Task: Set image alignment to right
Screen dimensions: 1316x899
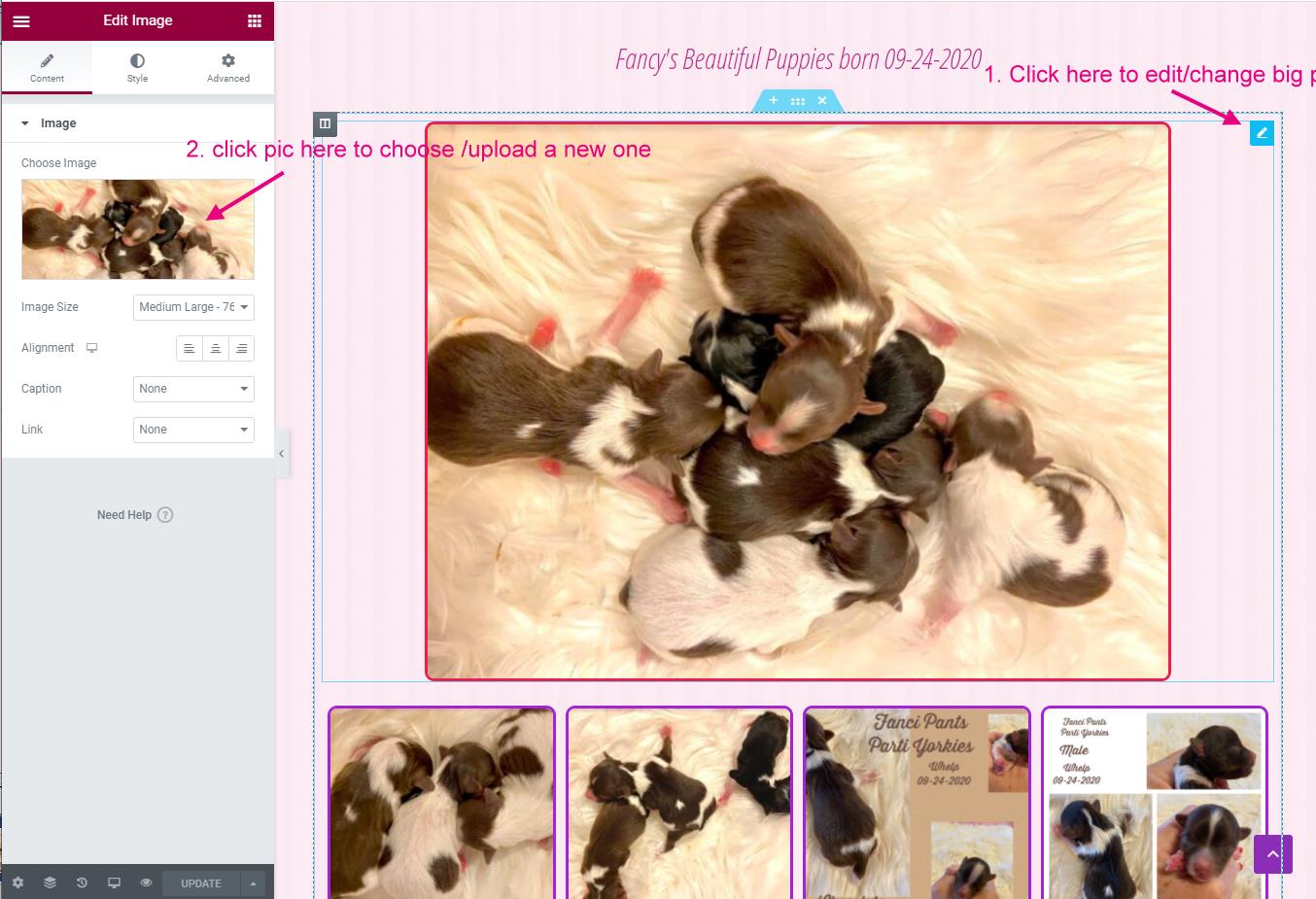Action: [x=241, y=348]
